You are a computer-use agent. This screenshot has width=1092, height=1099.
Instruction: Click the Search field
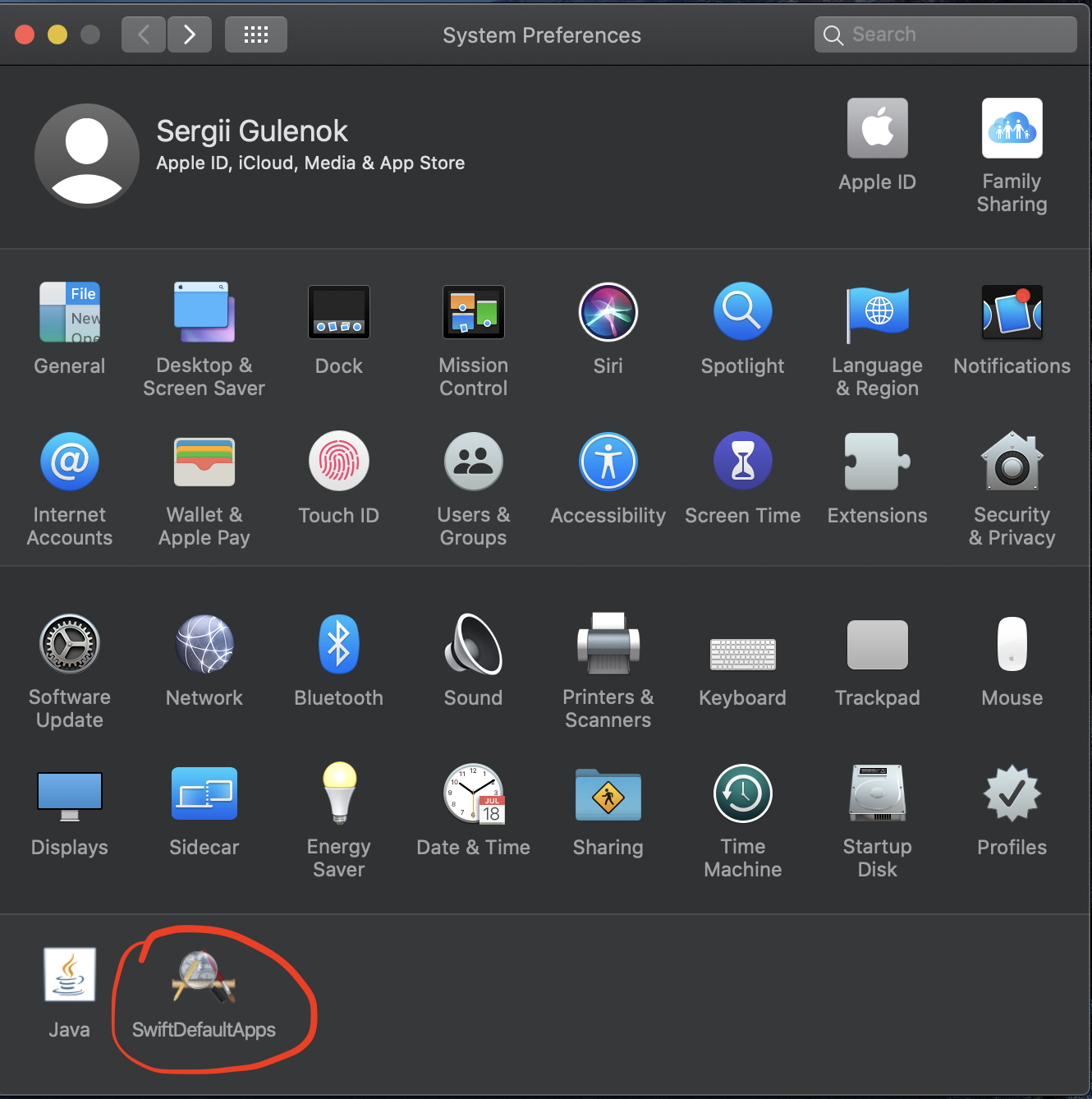click(944, 34)
